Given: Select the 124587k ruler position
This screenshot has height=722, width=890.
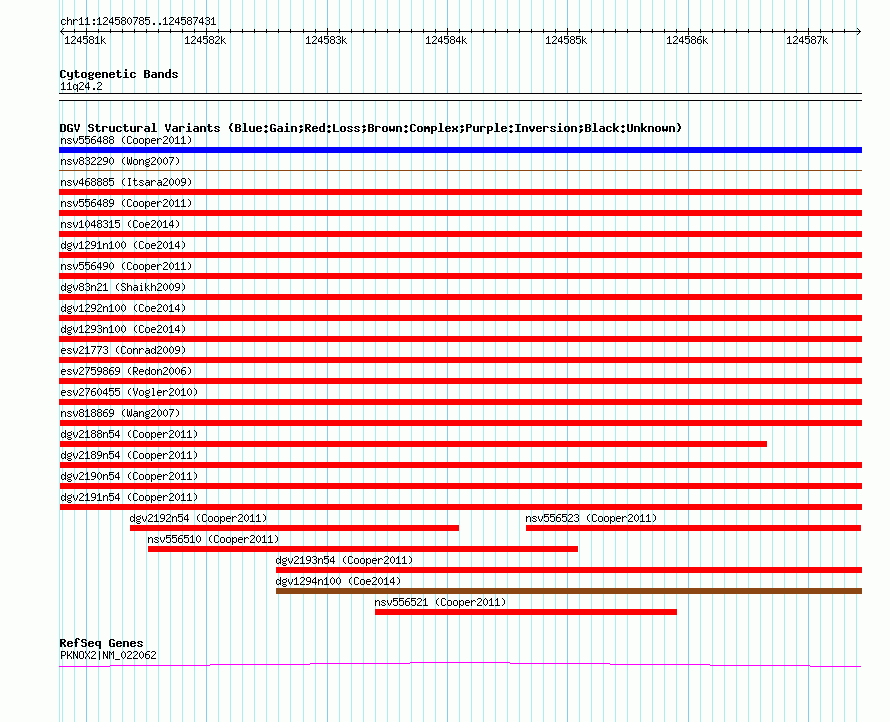Looking at the screenshot, I should (807, 40).
